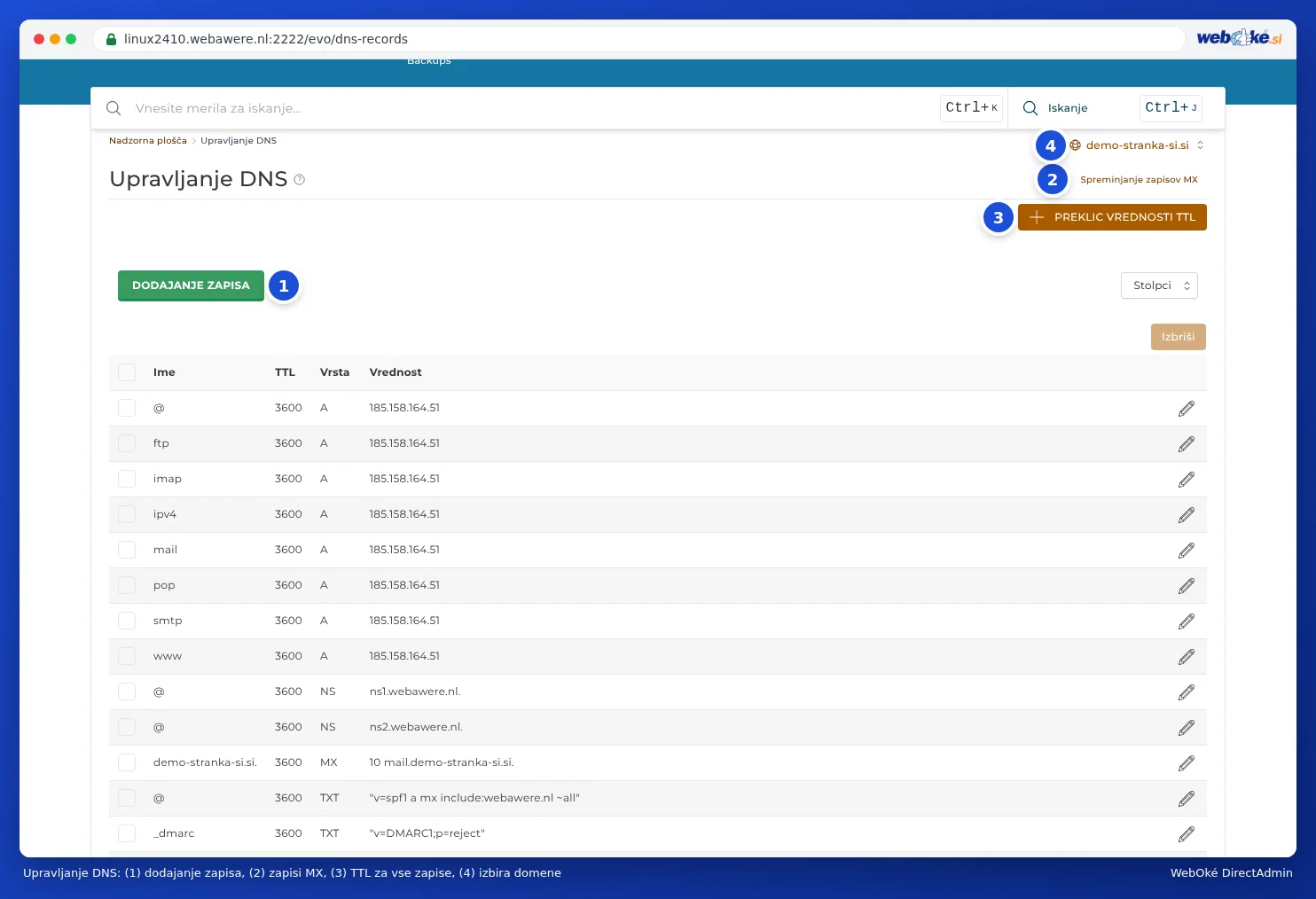
Task: Check the demo-stranka-si.si MX record checkbox
Action: tap(127, 762)
